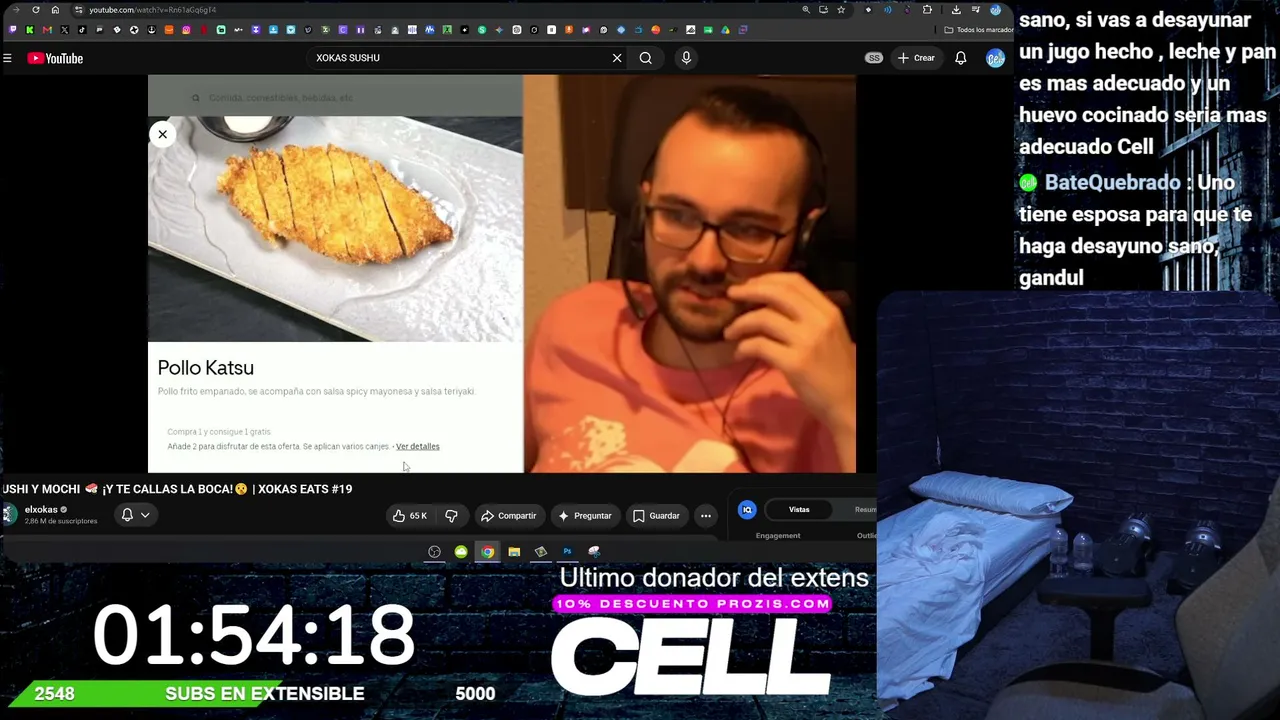Open the X (Twitter) bookmark
This screenshot has width=1280, height=720.
point(65,30)
